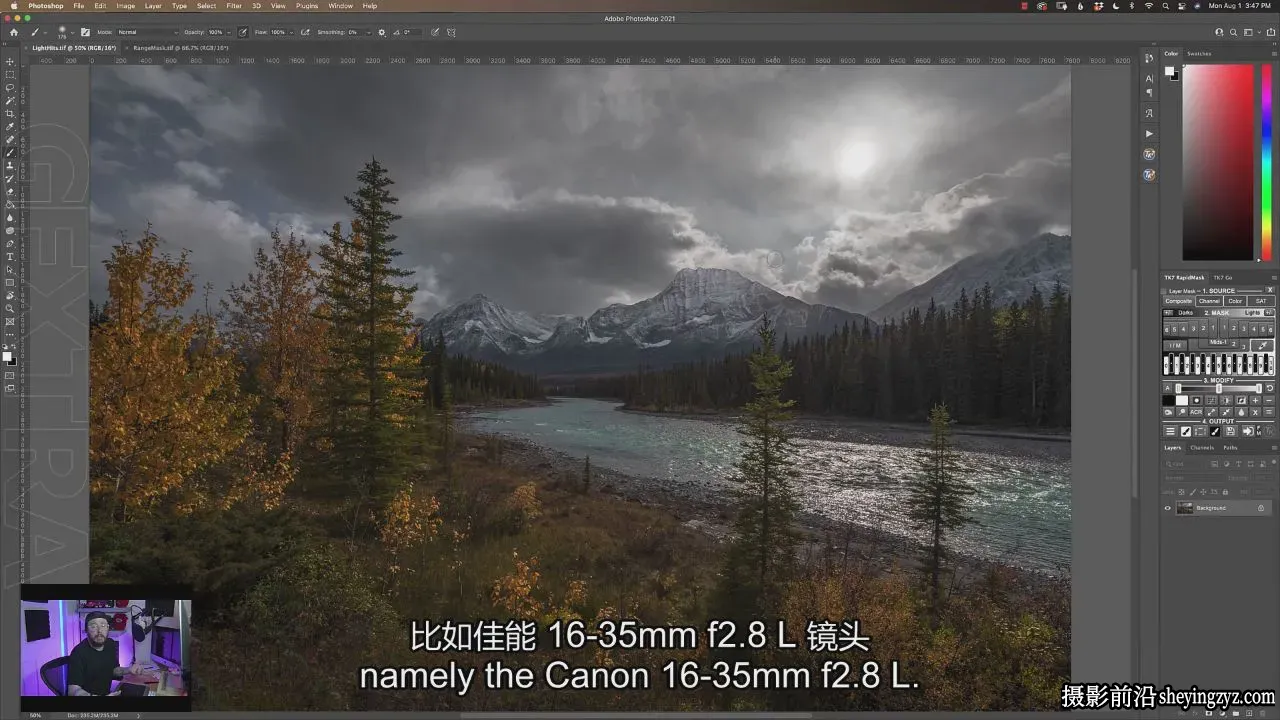Pick a shade in the red color field

point(1218,162)
